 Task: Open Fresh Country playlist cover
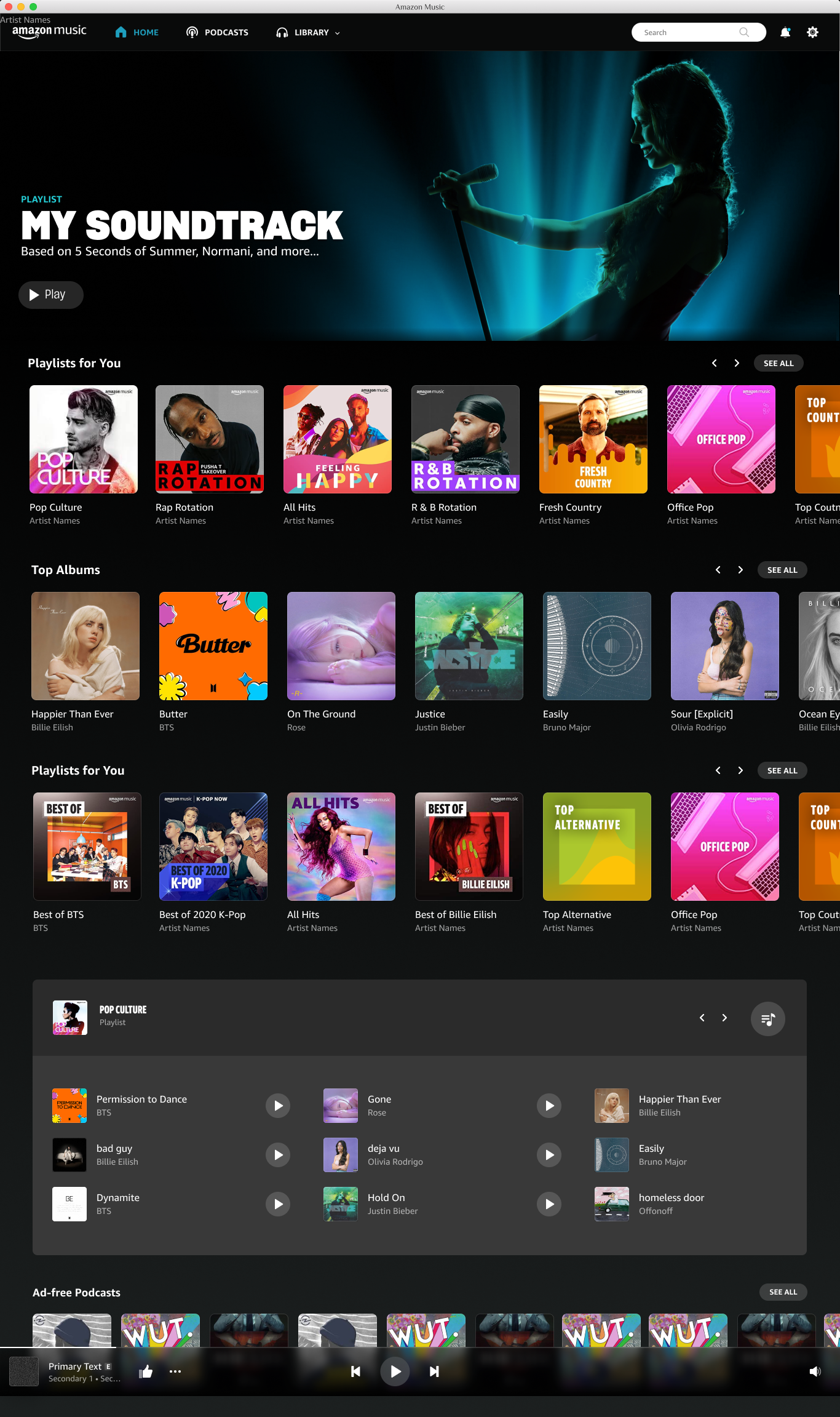[593, 439]
